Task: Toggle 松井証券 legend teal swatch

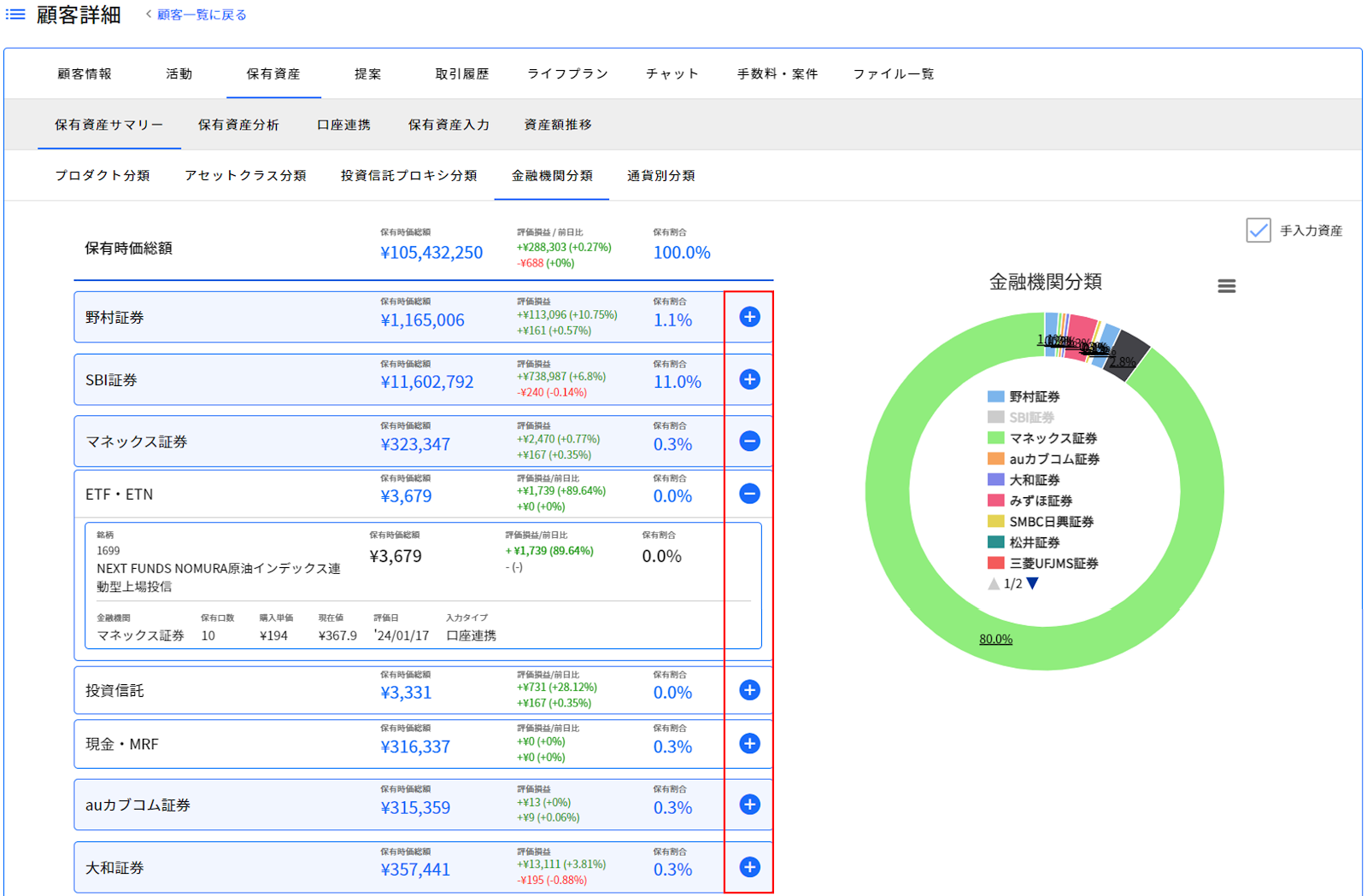Action: [x=995, y=542]
